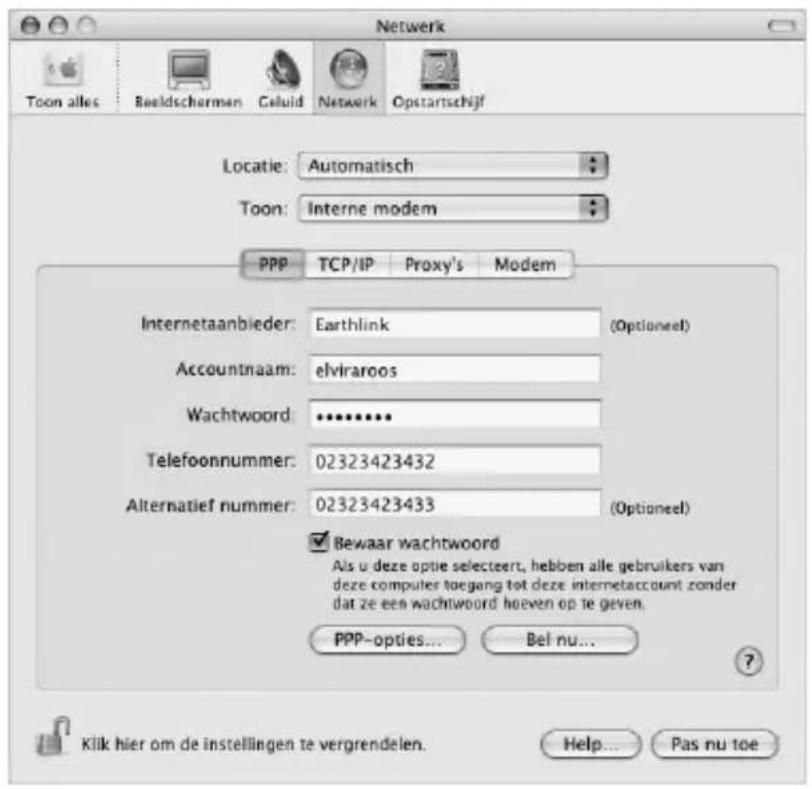Click the Alternatief nummer field 02323423433
This screenshot has width=812, height=789.
tap(455, 504)
